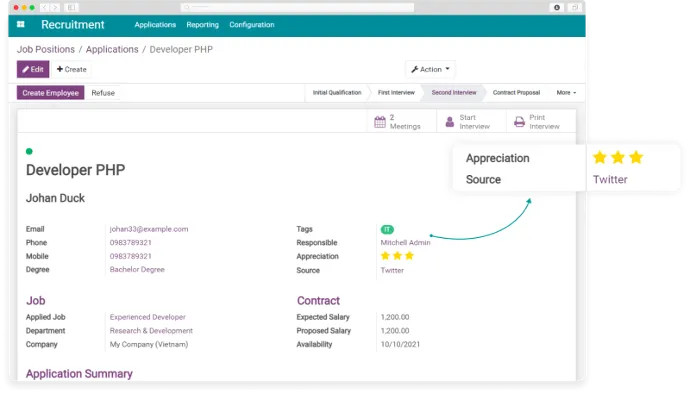Click the Refuse button
This screenshot has width=690, height=394.
[x=103, y=93]
